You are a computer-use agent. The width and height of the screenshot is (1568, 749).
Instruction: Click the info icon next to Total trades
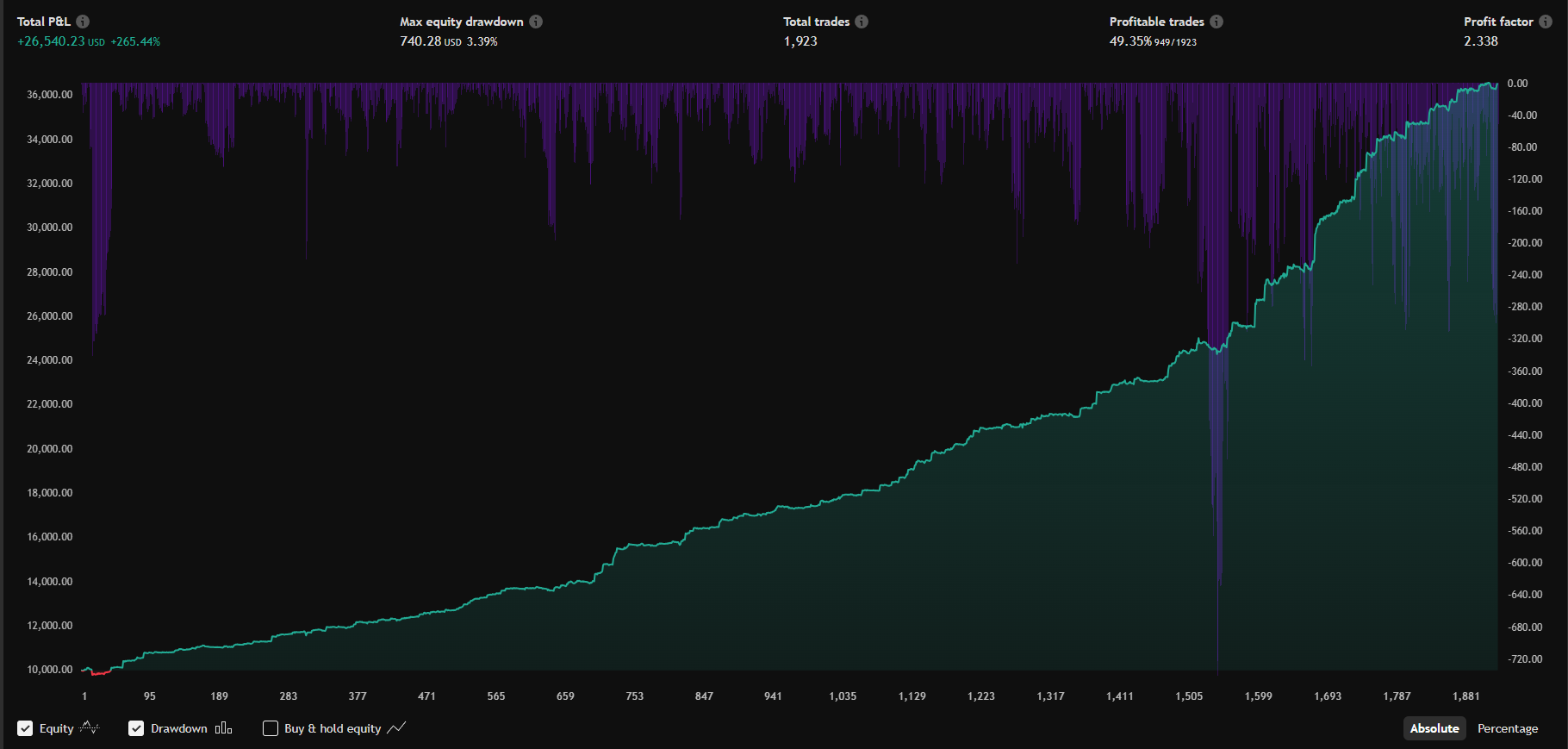[862, 22]
